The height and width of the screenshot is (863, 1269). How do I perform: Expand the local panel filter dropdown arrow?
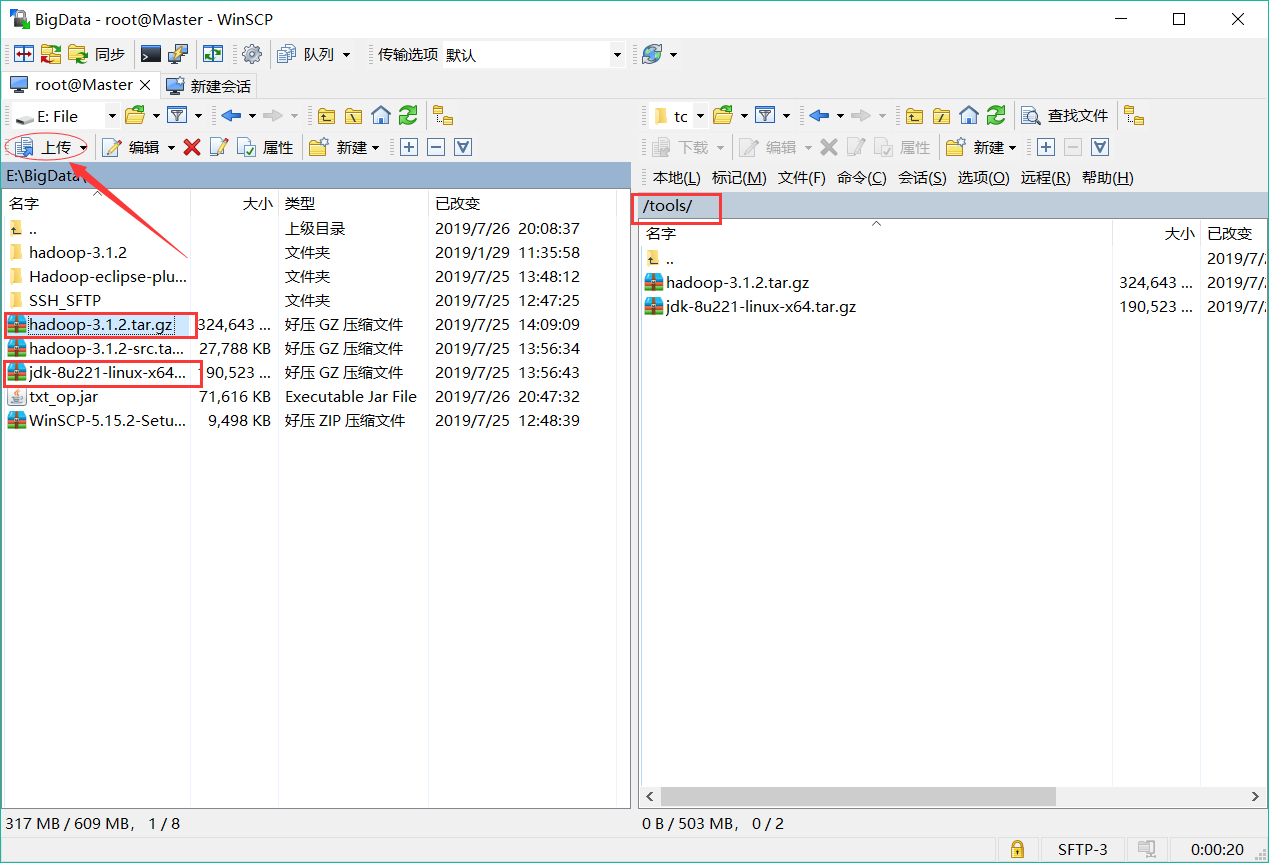pos(198,116)
